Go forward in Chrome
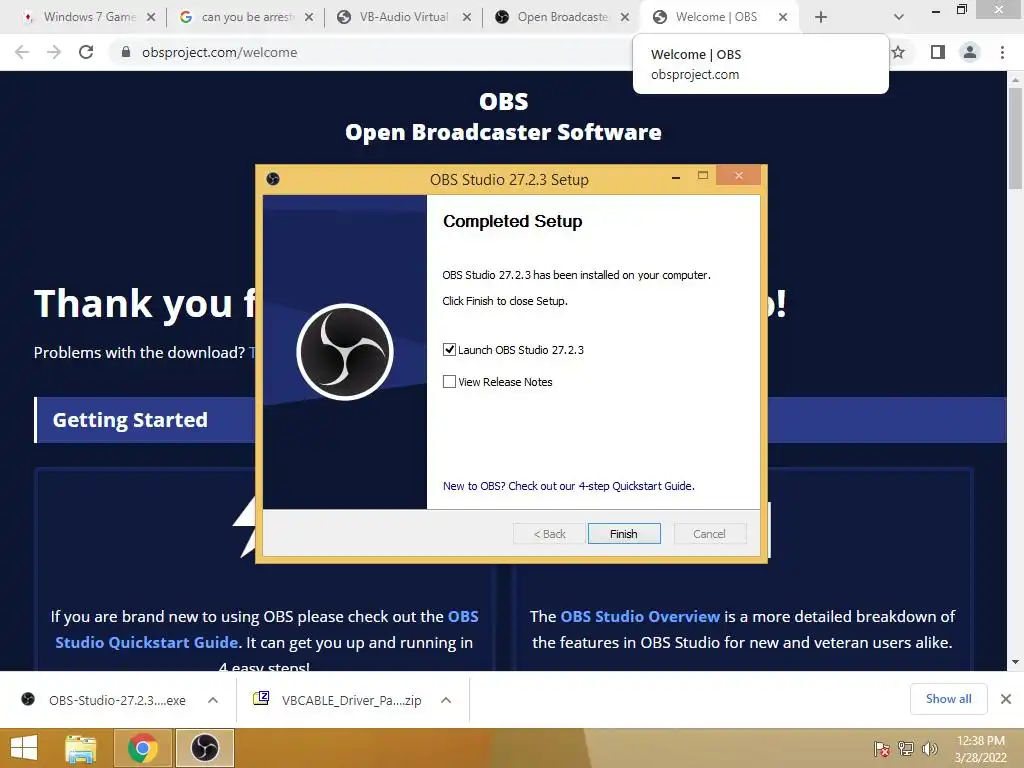Viewport: 1024px width, 768px height. click(54, 52)
